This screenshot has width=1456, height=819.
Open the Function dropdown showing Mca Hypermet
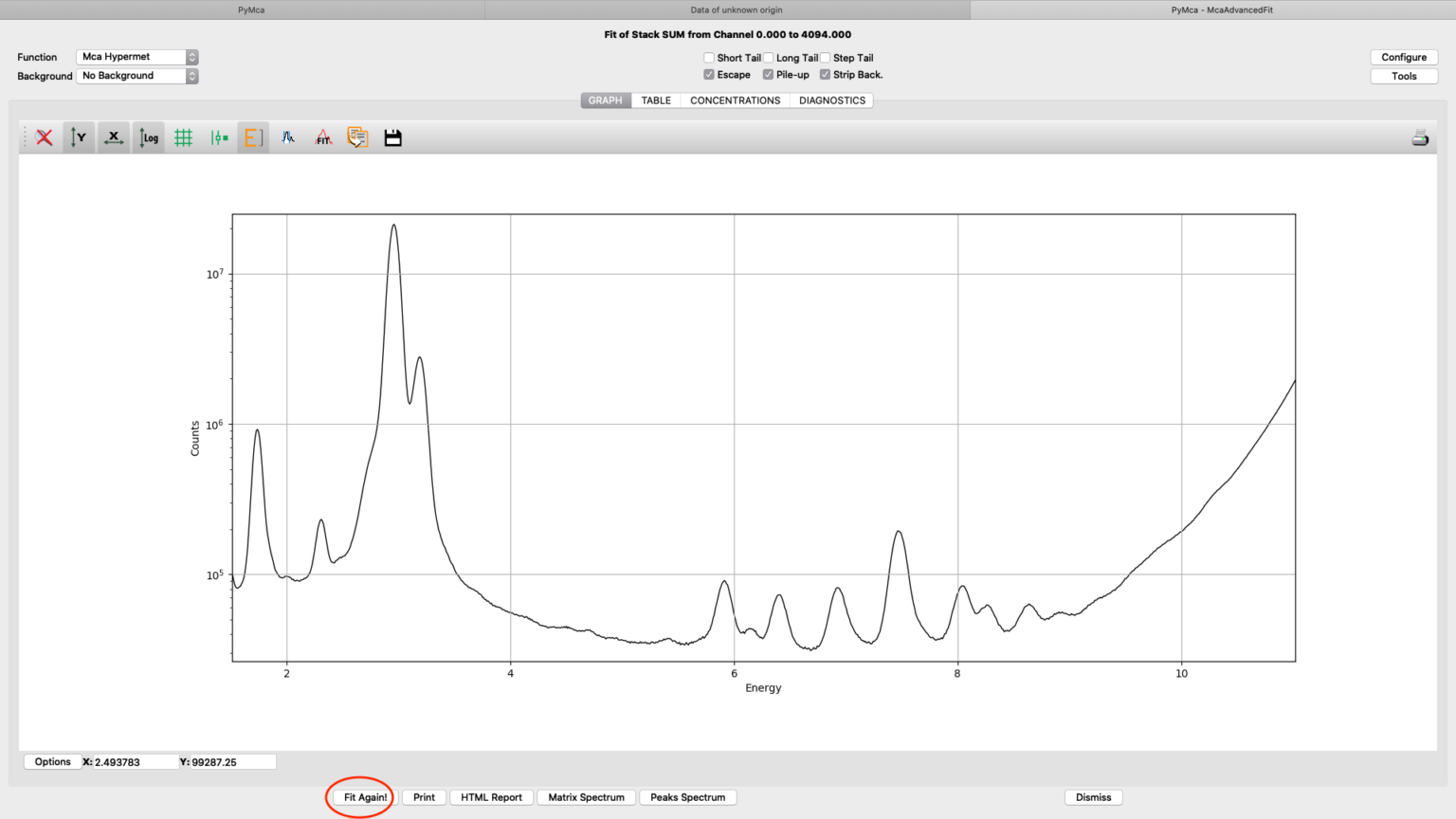click(136, 57)
